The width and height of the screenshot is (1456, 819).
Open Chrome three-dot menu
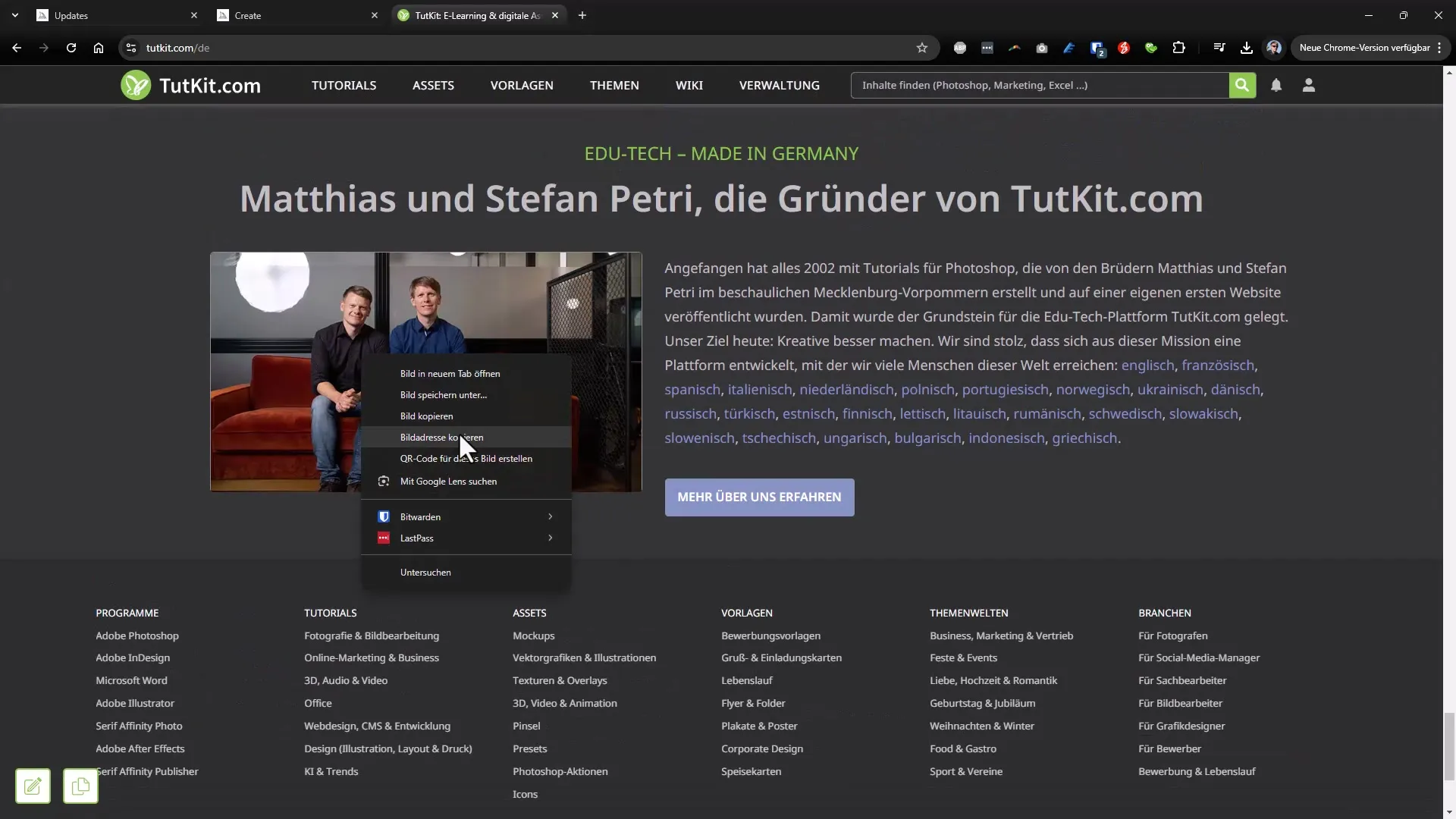[1439, 48]
